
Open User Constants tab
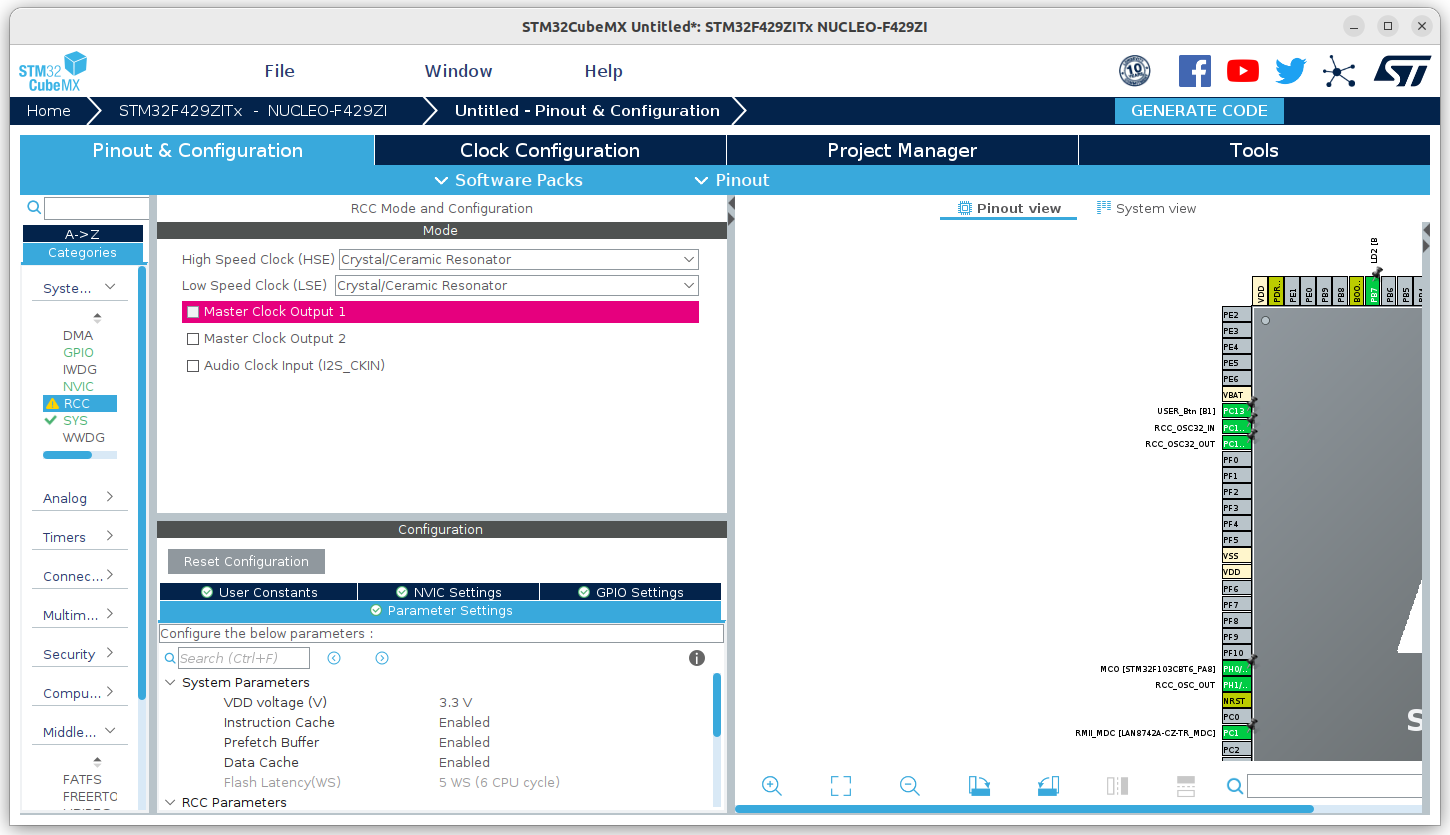(x=258, y=592)
